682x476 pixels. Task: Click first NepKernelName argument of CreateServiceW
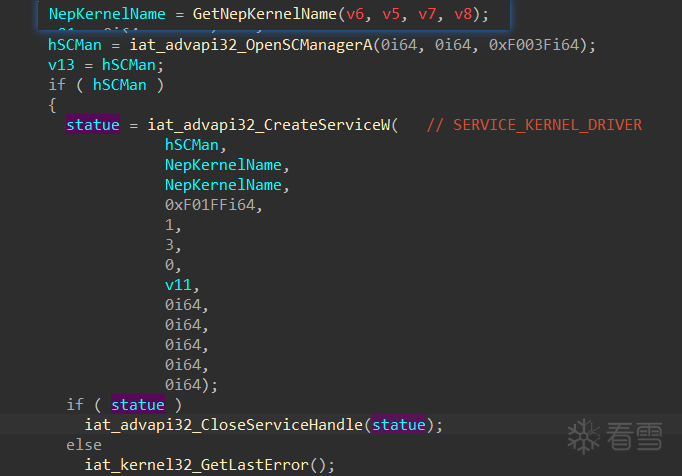pos(223,165)
